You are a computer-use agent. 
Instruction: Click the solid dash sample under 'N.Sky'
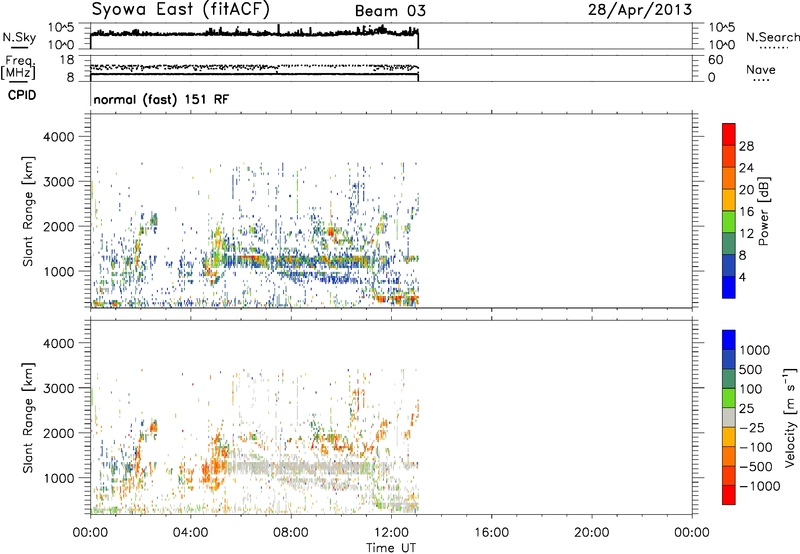(x=19, y=48)
